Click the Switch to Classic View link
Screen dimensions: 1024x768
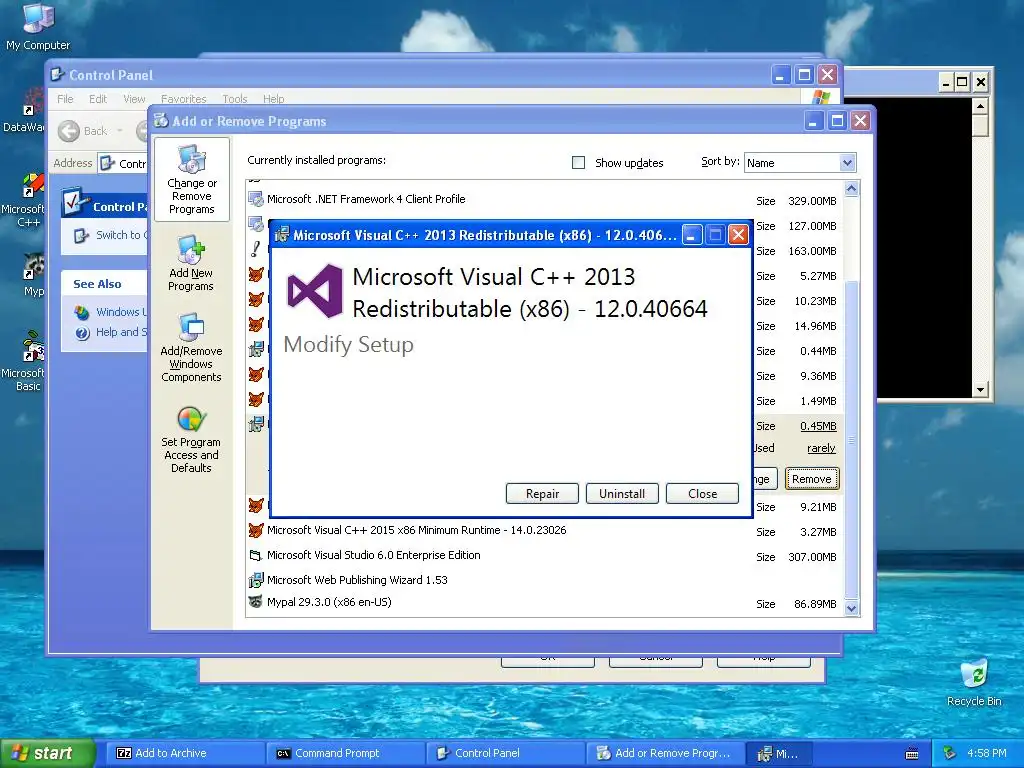pos(121,235)
